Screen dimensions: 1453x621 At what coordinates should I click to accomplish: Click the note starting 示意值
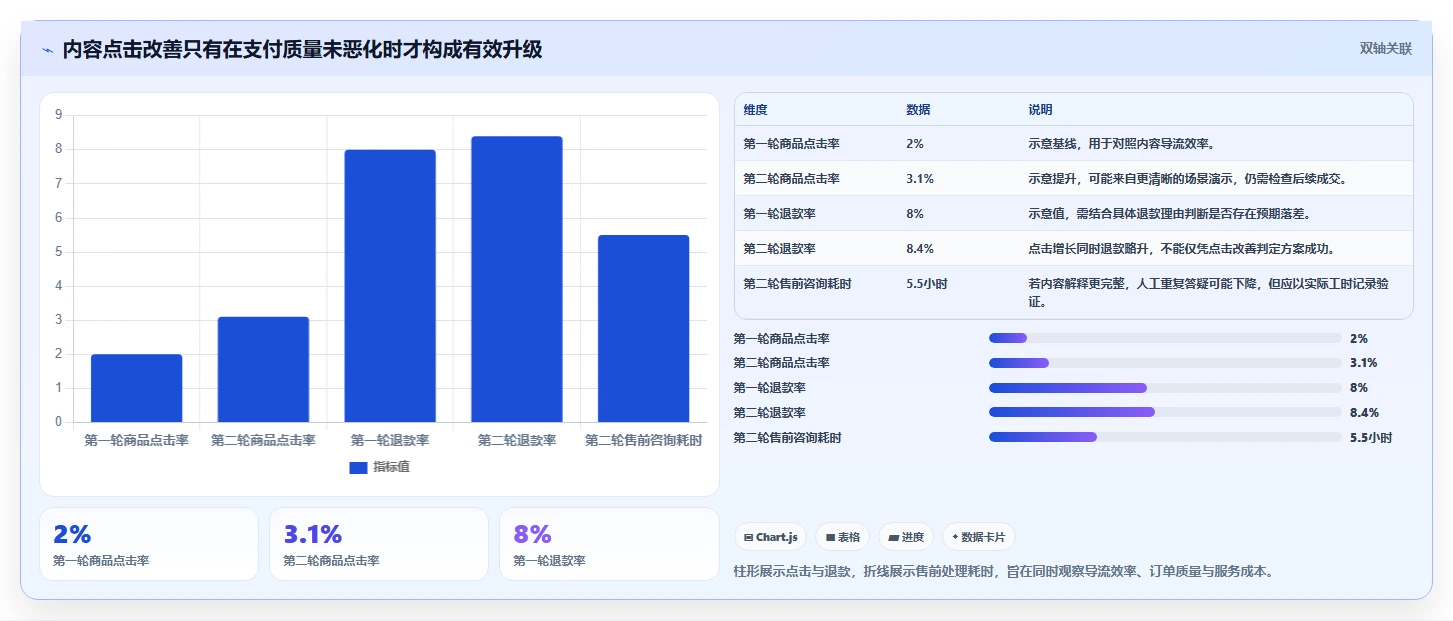(x=1169, y=214)
